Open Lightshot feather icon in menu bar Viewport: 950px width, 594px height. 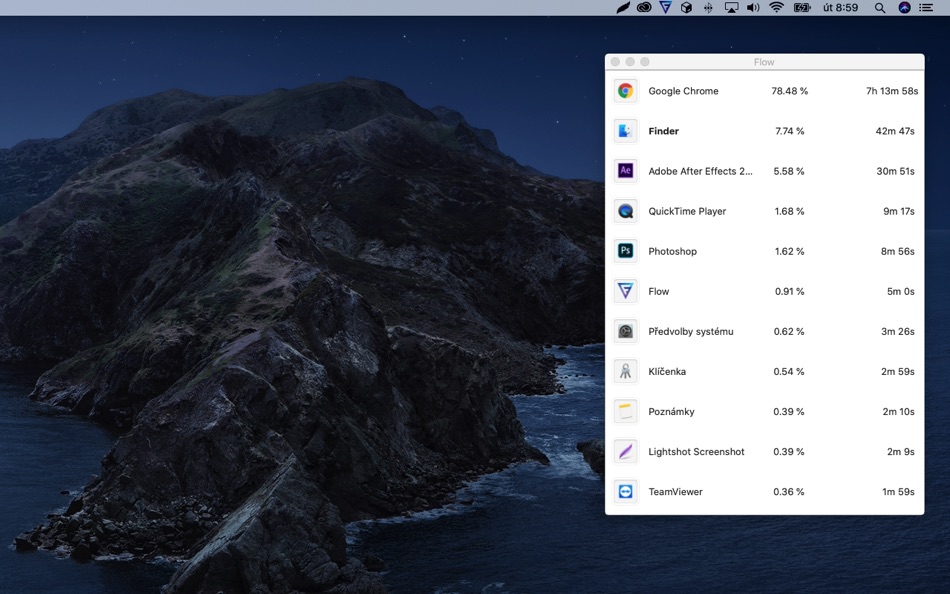[623, 8]
